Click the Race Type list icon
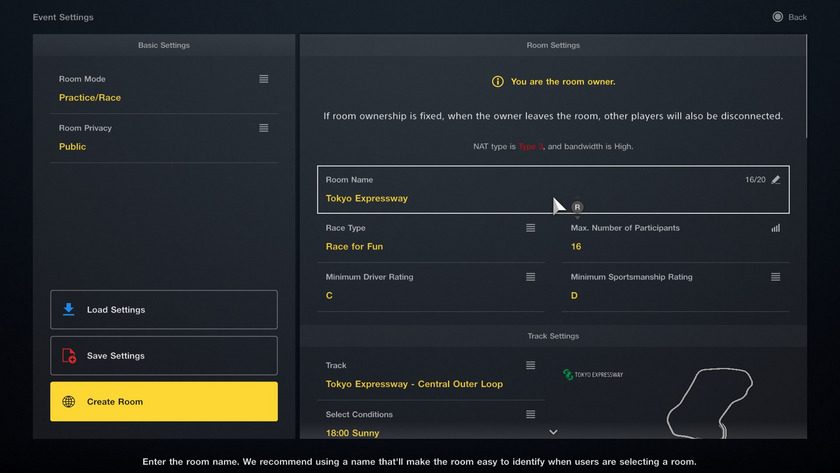This screenshot has height=473, width=840. [x=530, y=228]
